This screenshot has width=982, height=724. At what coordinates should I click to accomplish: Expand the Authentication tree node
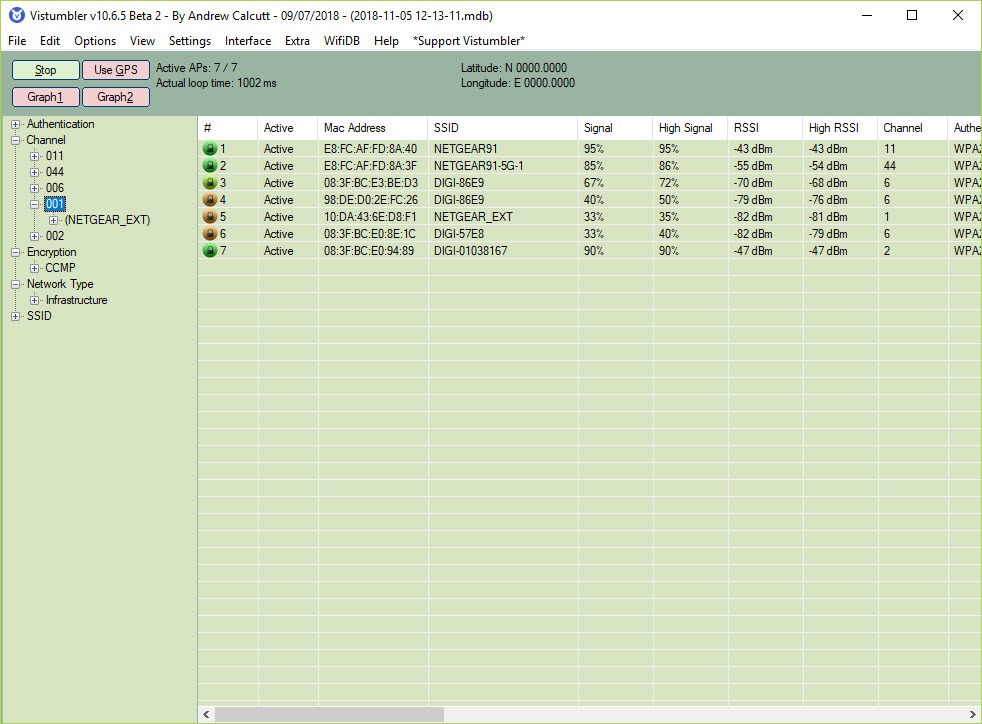coord(16,125)
